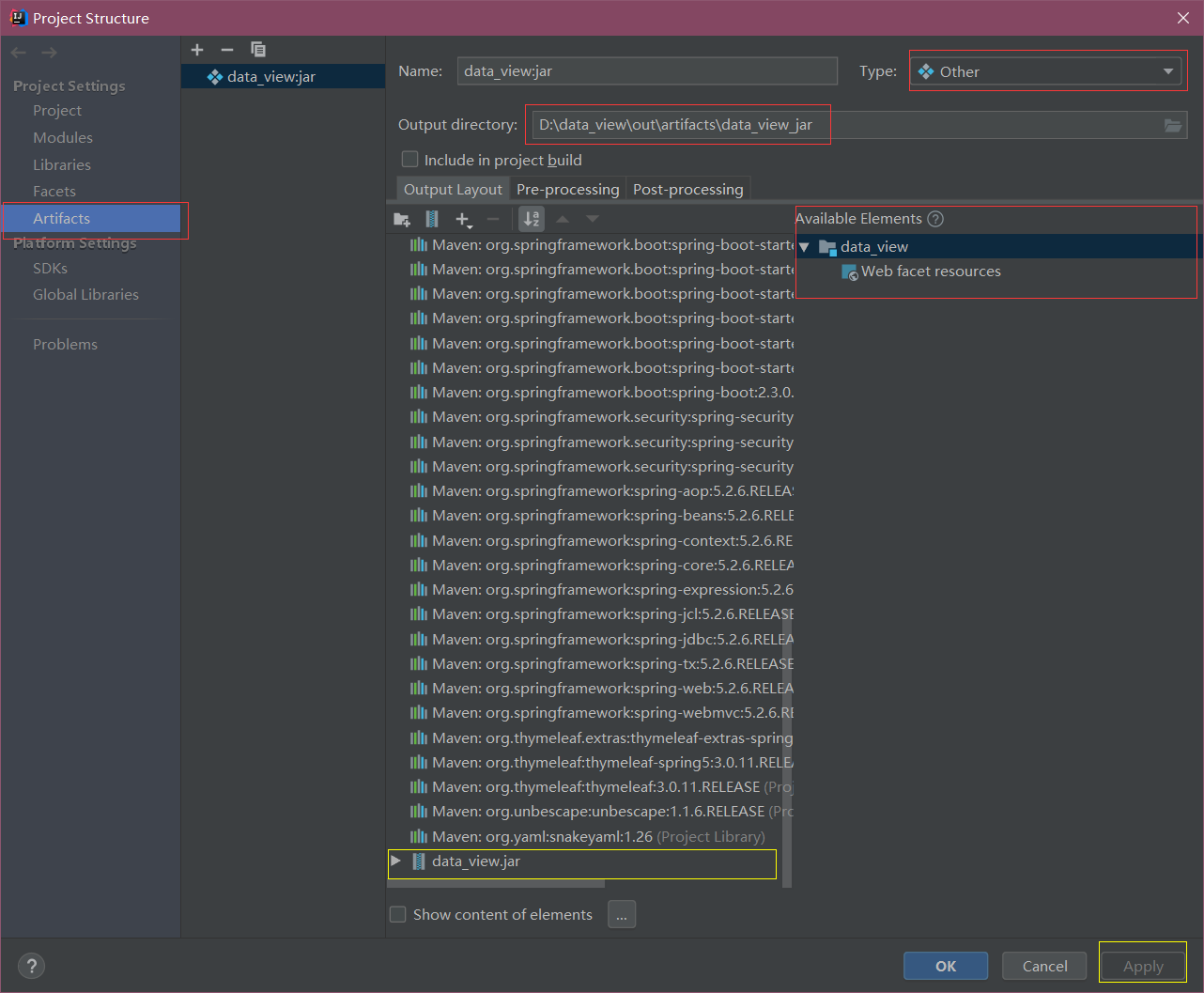Screen dimensions: 1204x993
Task: Open the help button at bottom left
Action: [31, 966]
